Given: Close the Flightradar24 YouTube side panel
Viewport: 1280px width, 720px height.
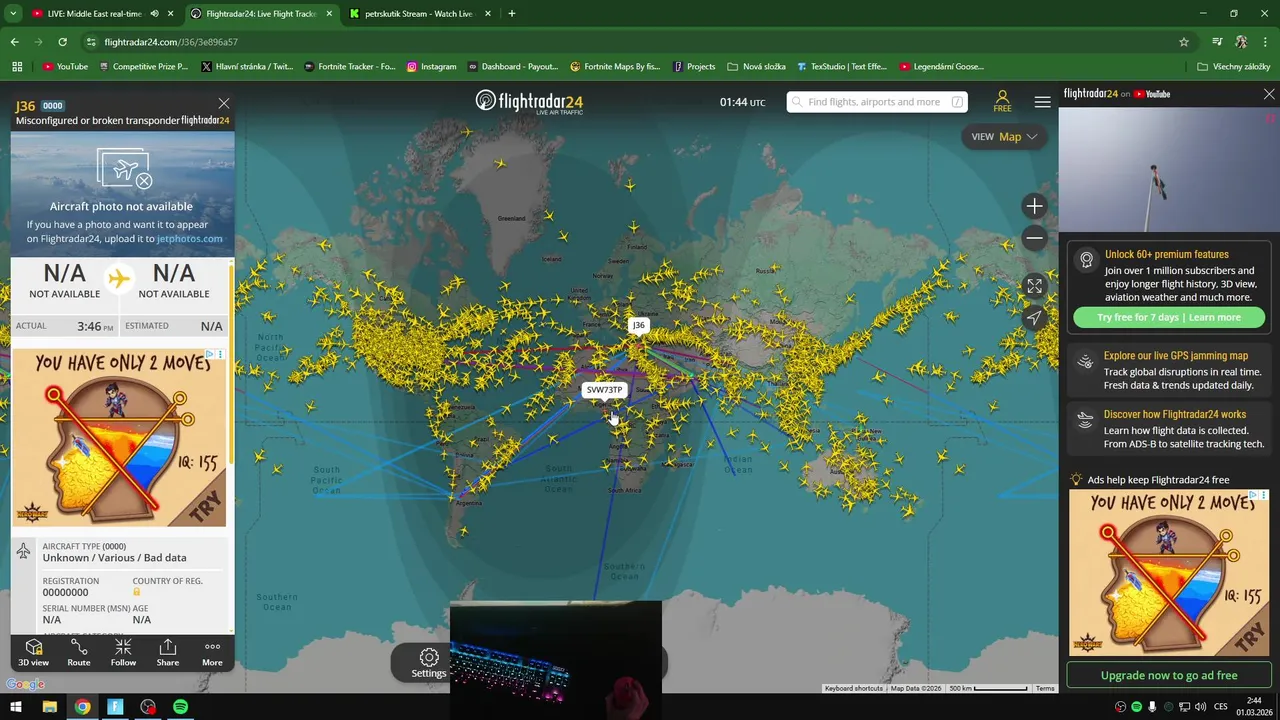Looking at the screenshot, I should tap(1269, 94).
